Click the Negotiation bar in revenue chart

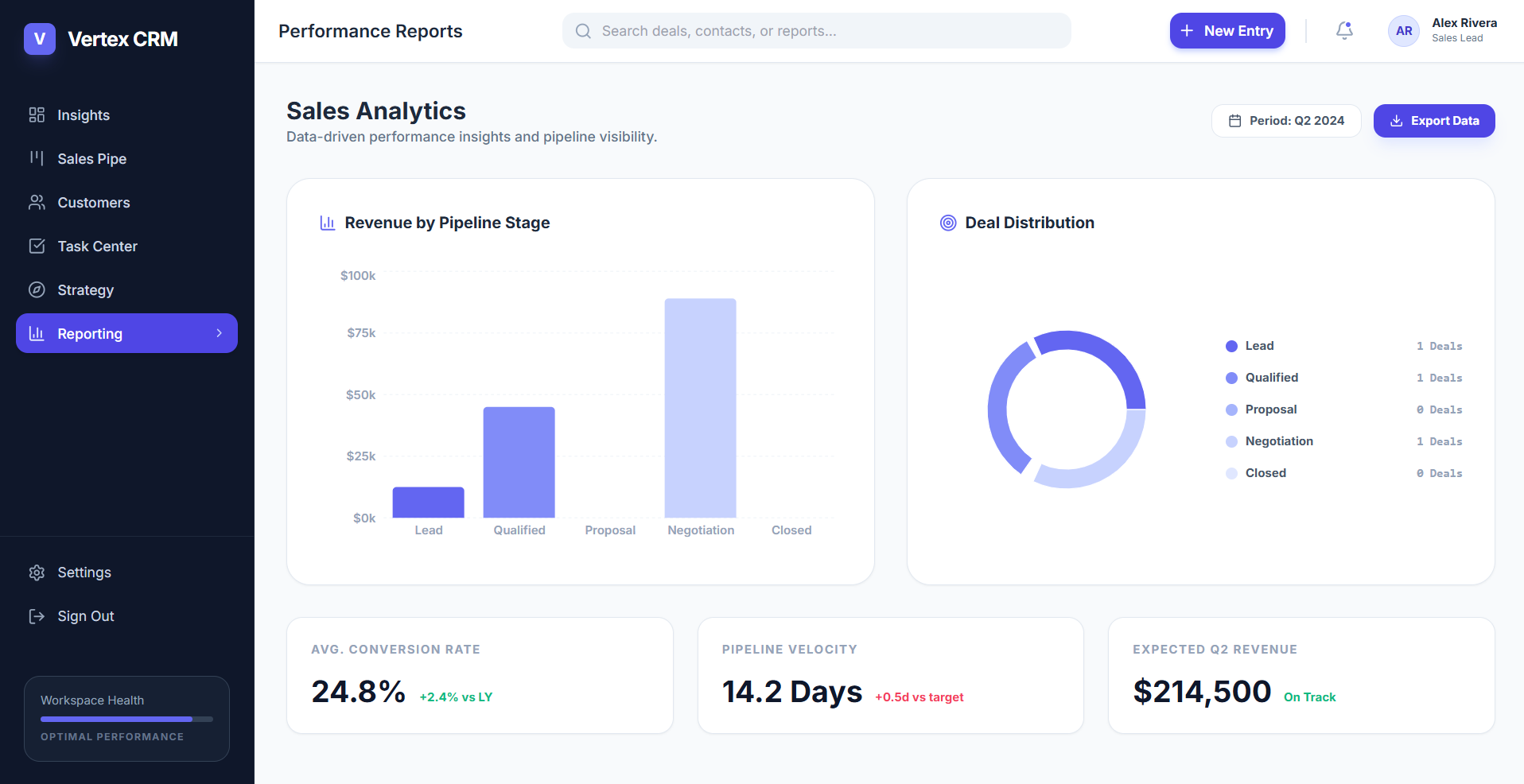click(x=700, y=408)
